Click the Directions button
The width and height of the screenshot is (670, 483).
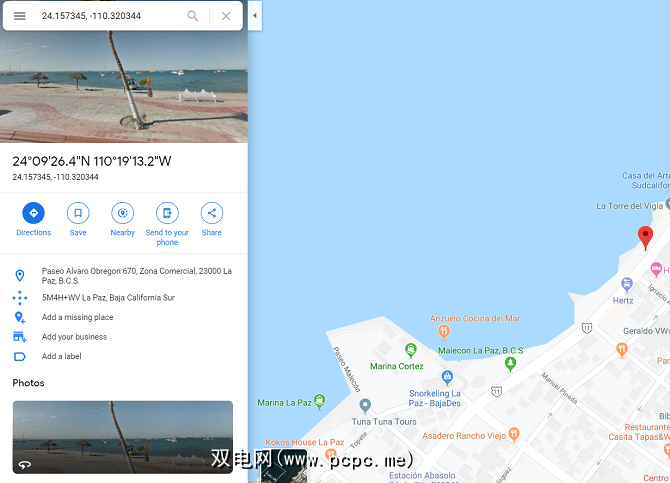[x=33, y=219]
